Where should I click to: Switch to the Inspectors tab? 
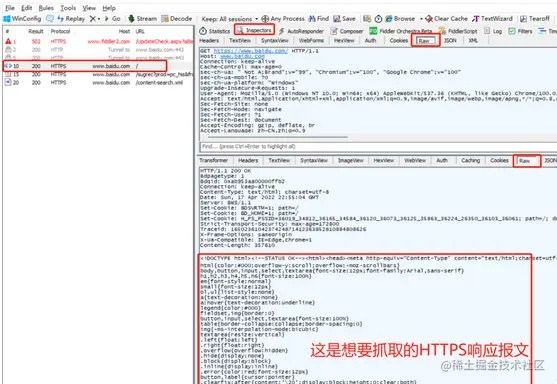254,30
